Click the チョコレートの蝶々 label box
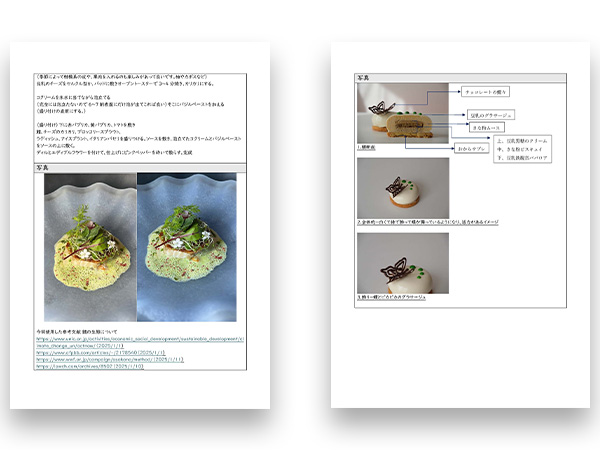Viewport: 600px width, 450px height. pyautogui.click(x=494, y=91)
